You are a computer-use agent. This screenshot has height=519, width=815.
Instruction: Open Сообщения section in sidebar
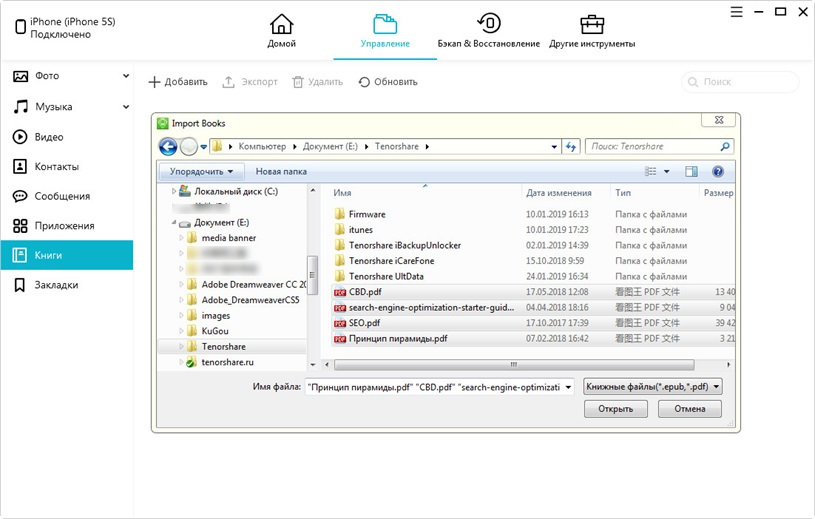[62, 196]
